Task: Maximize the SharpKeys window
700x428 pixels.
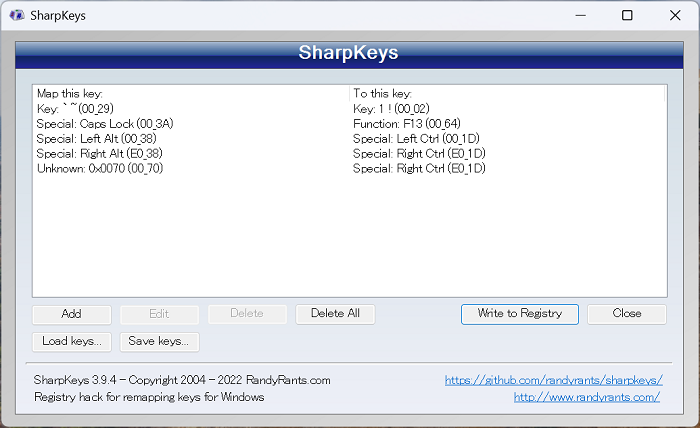Action: [x=627, y=15]
